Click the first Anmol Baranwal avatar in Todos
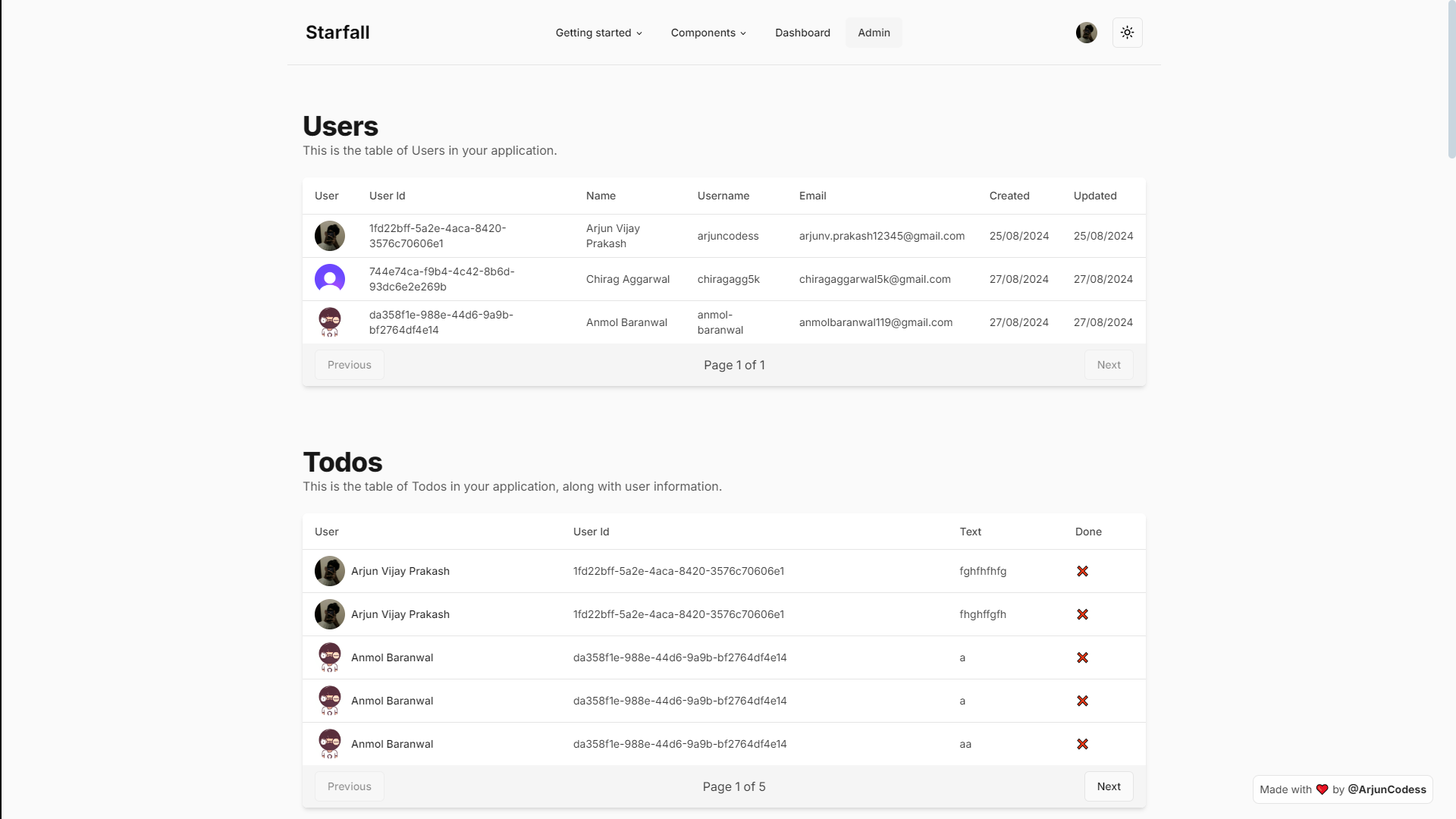Screen dimensions: 1456x819 [329, 657]
